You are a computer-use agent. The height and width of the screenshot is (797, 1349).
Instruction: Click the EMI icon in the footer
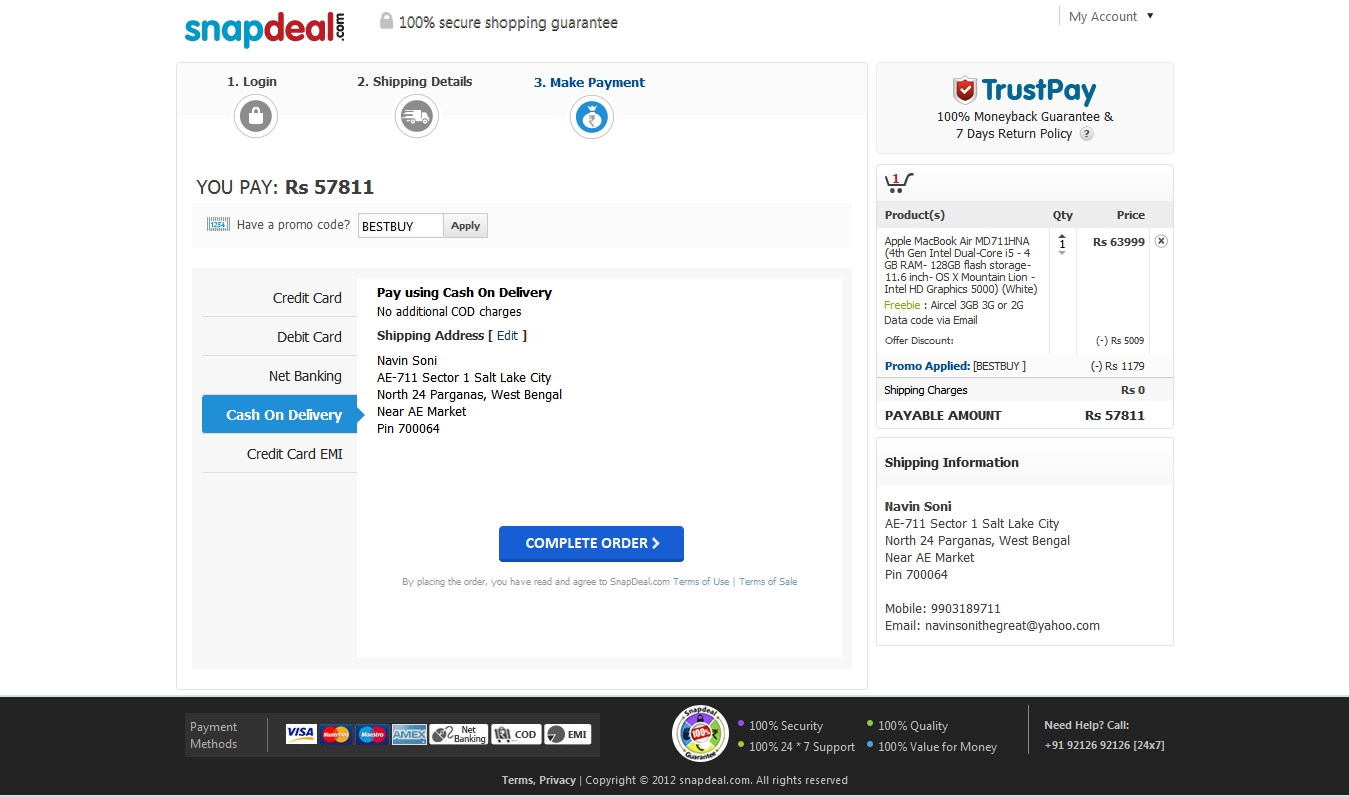click(567, 735)
